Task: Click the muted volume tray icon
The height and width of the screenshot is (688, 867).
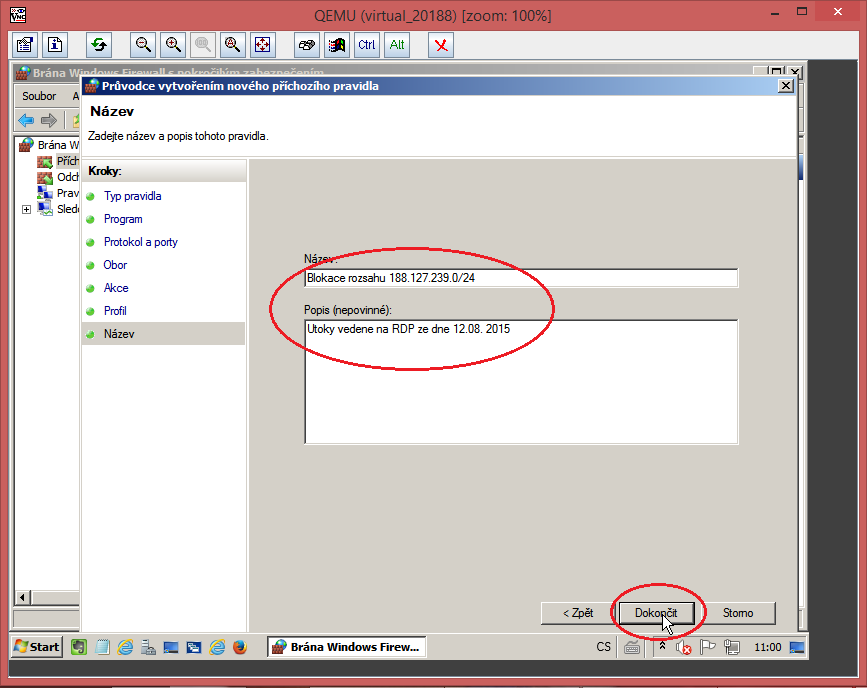Action: pyautogui.click(x=683, y=647)
